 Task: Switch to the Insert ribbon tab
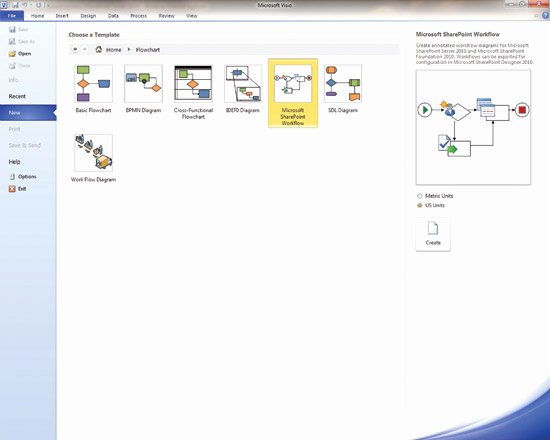[x=62, y=16]
